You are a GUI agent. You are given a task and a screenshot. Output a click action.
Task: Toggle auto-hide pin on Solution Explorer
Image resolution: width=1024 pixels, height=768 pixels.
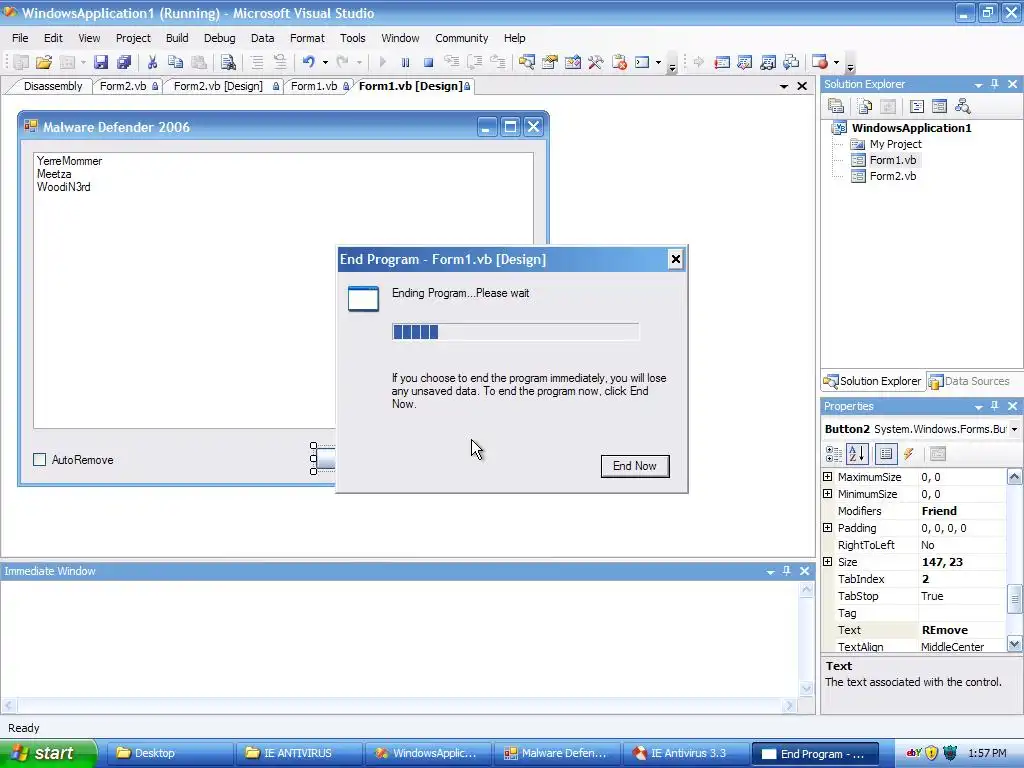click(x=995, y=84)
